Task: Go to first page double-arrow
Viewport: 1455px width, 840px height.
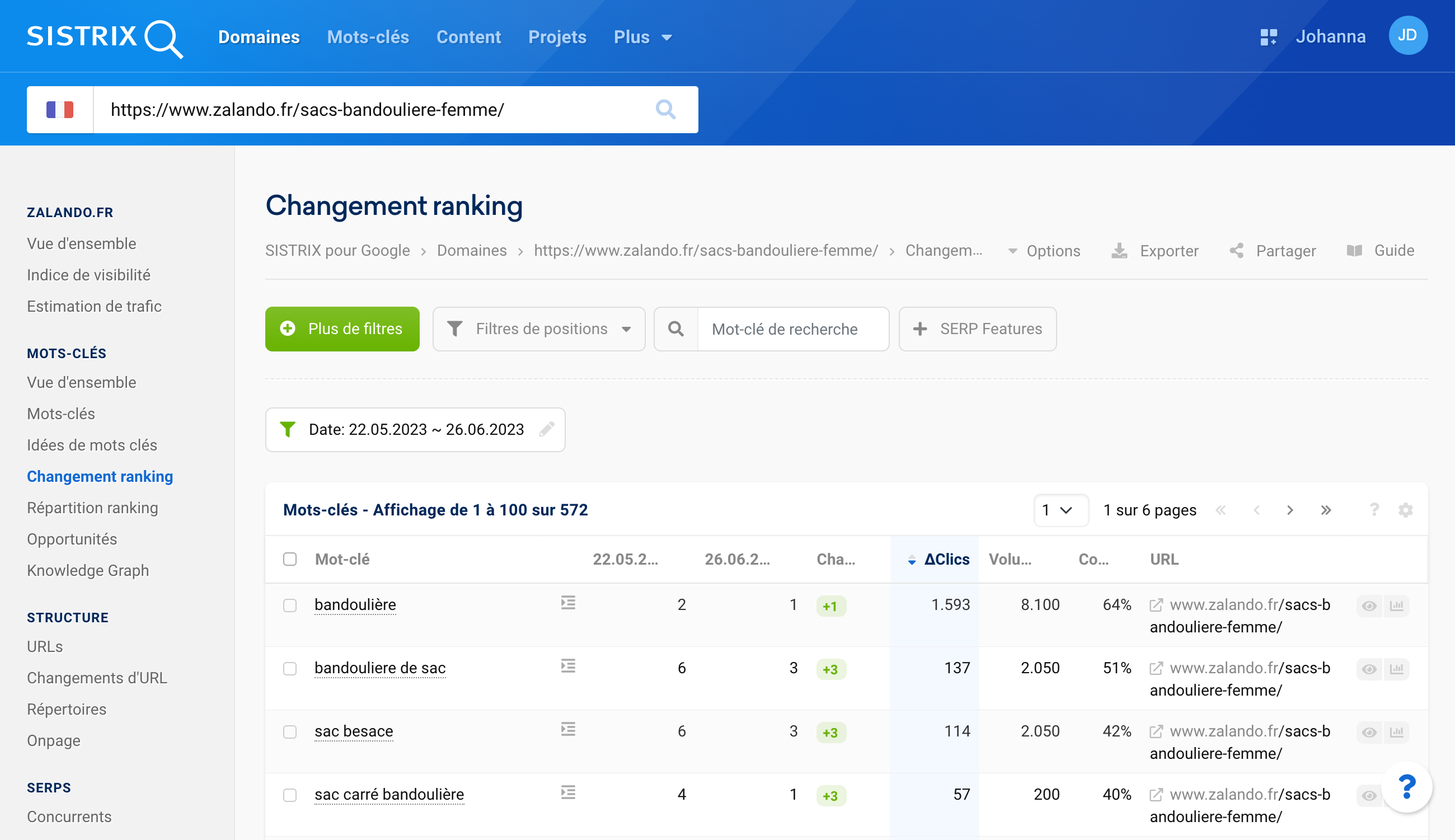Action: click(1220, 510)
